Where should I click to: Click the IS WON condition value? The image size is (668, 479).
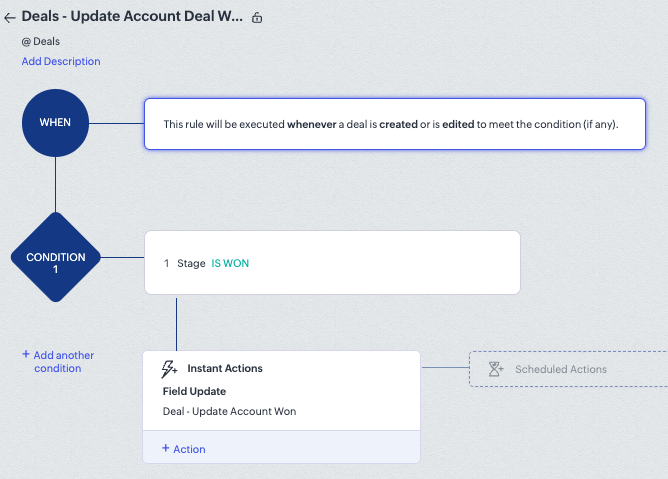[230, 263]
